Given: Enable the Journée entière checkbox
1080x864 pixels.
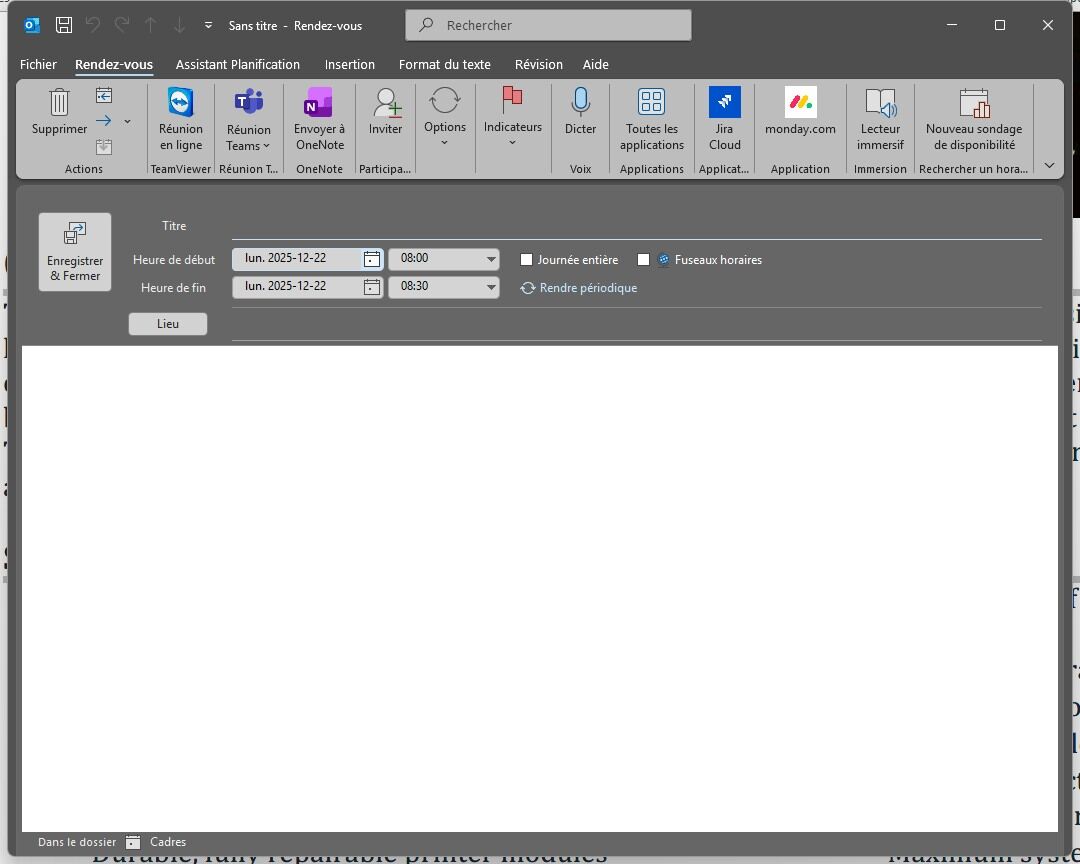Looking at the screenshot, I should tap(526, 260).
